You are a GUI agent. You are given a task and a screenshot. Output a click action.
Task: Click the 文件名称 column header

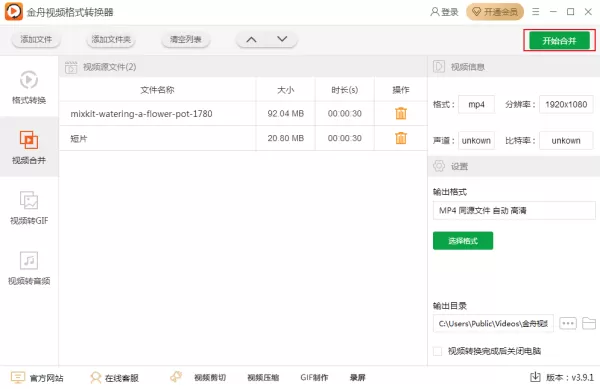(157, 90)
